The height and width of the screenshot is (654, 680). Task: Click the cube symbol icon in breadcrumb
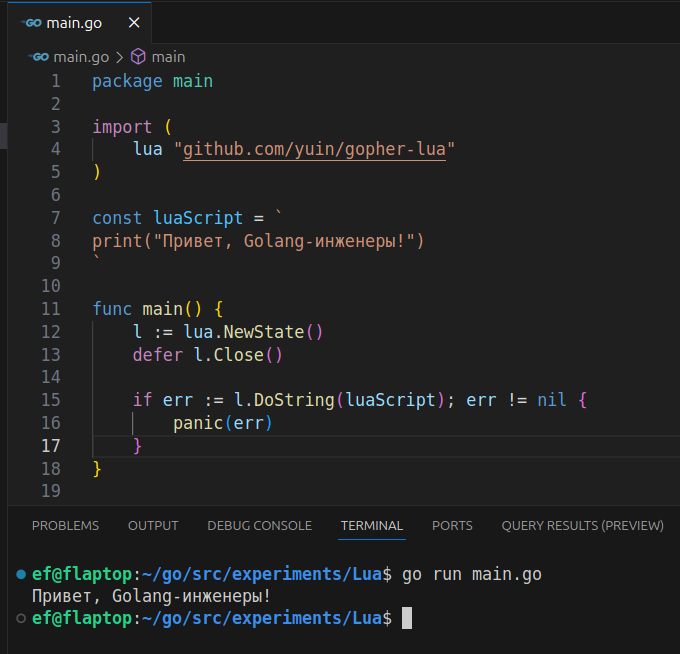point(138,57)
